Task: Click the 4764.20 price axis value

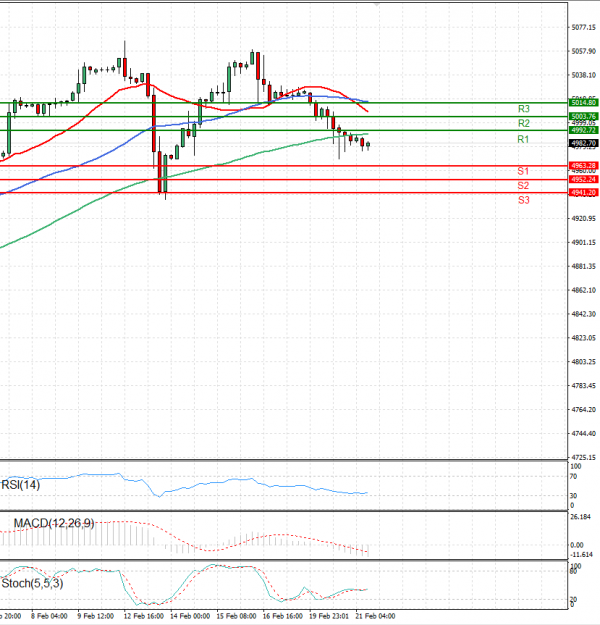Action: tap(584, 410)
